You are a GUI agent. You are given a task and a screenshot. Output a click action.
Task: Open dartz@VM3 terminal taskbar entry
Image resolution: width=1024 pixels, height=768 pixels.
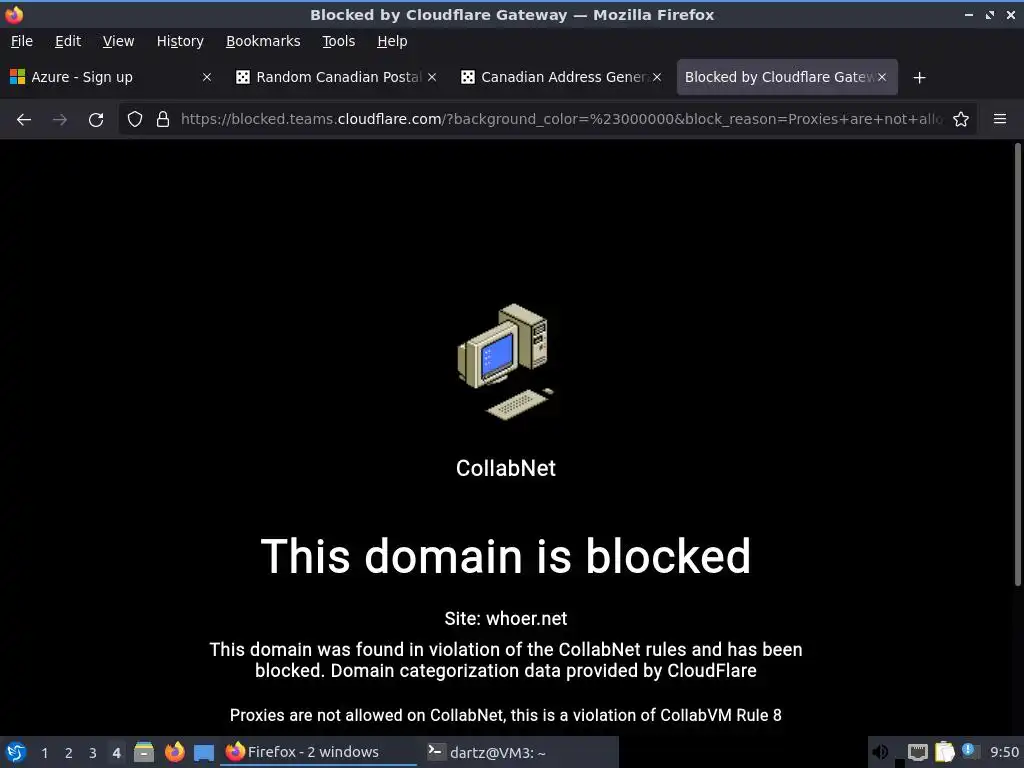[519, 752]
